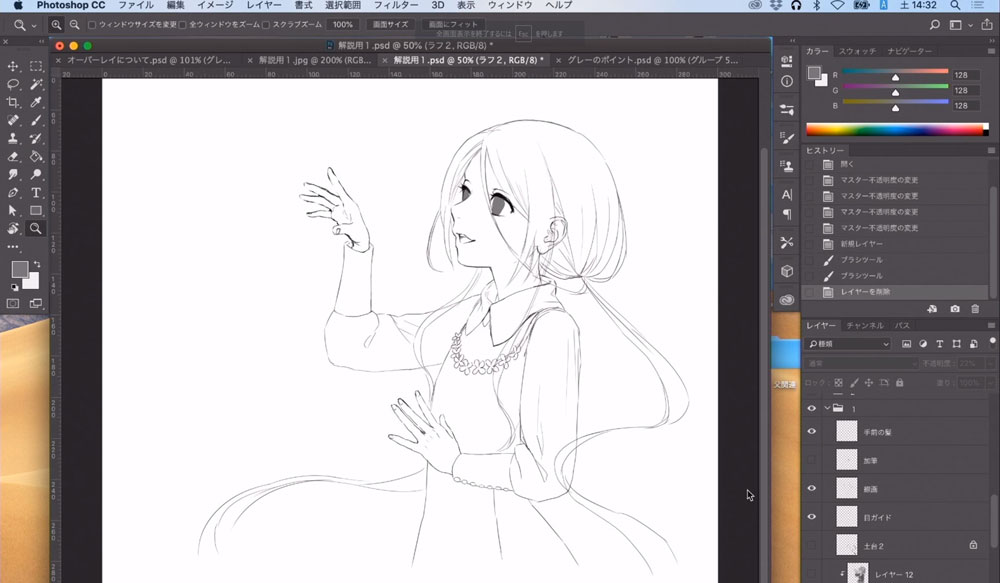Switch to the チャンネル tab
The width and height of the screenshot is (1000, 583).
point(865,326)
